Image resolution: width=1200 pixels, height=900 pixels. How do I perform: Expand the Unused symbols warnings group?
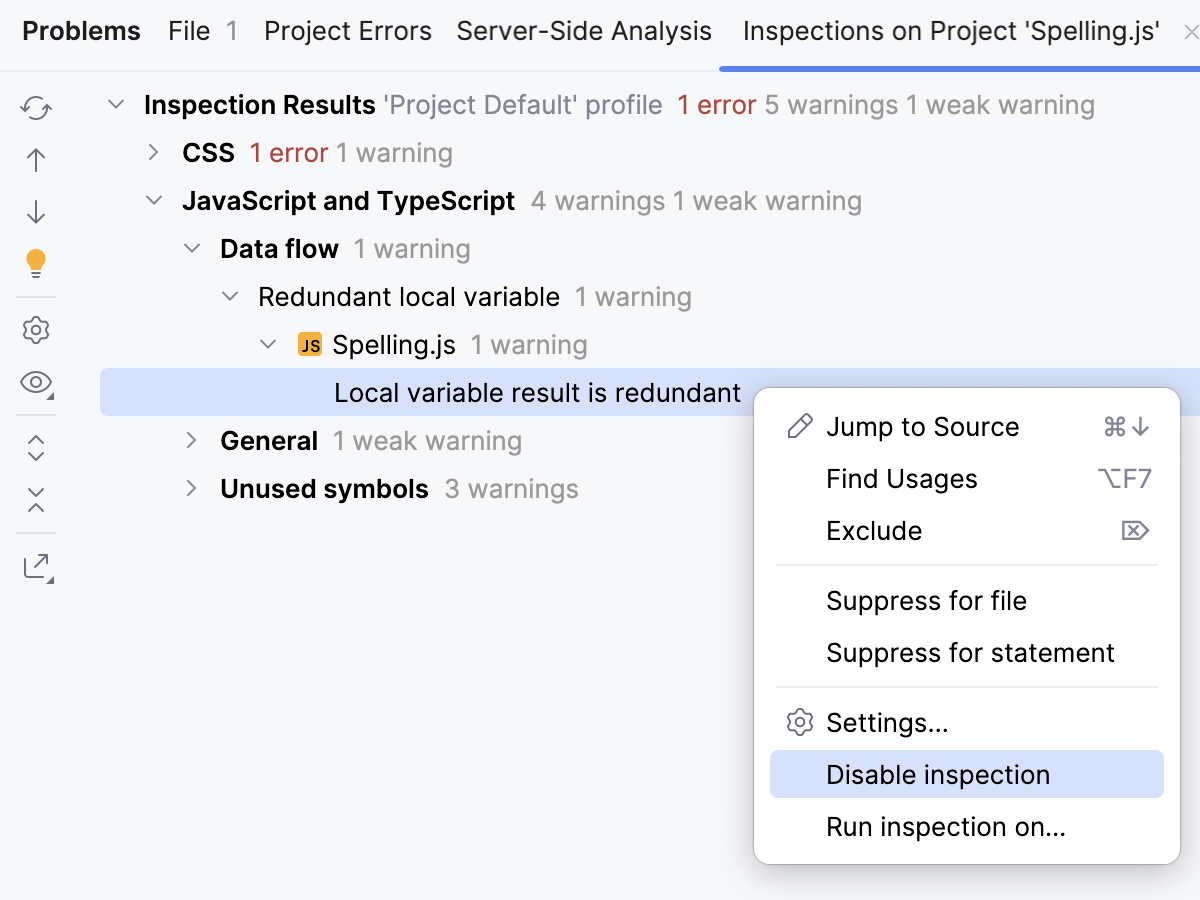click(191, 488)
